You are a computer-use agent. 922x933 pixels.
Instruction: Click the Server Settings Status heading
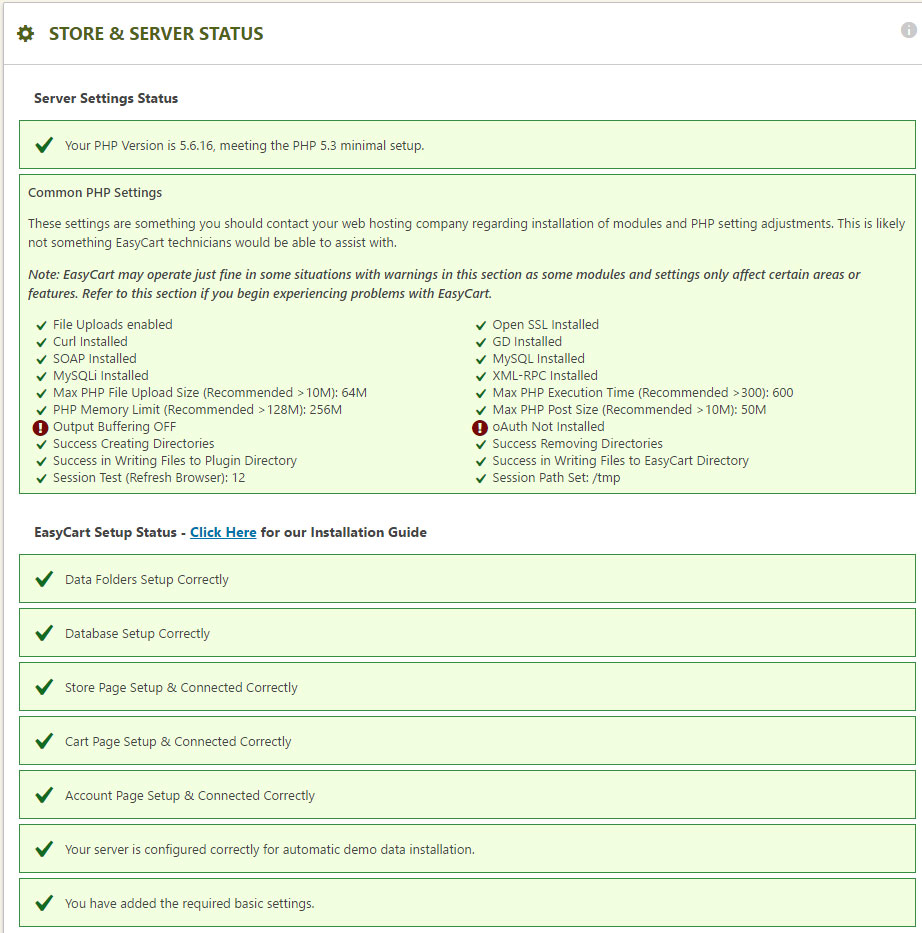point(106,98)
